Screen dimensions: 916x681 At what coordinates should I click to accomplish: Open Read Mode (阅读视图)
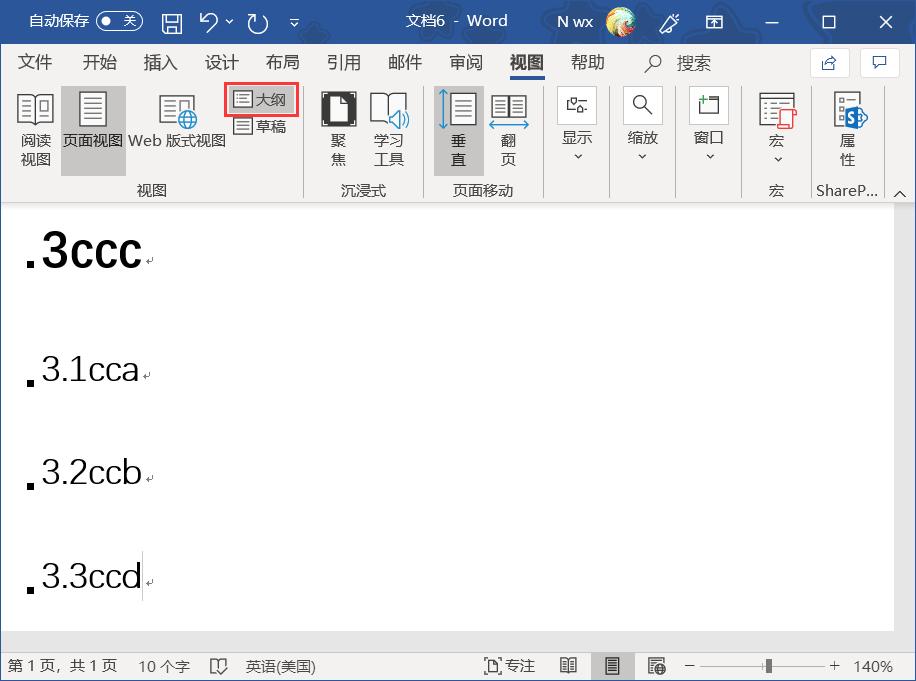pyautogui.click(x=36, y=130)
